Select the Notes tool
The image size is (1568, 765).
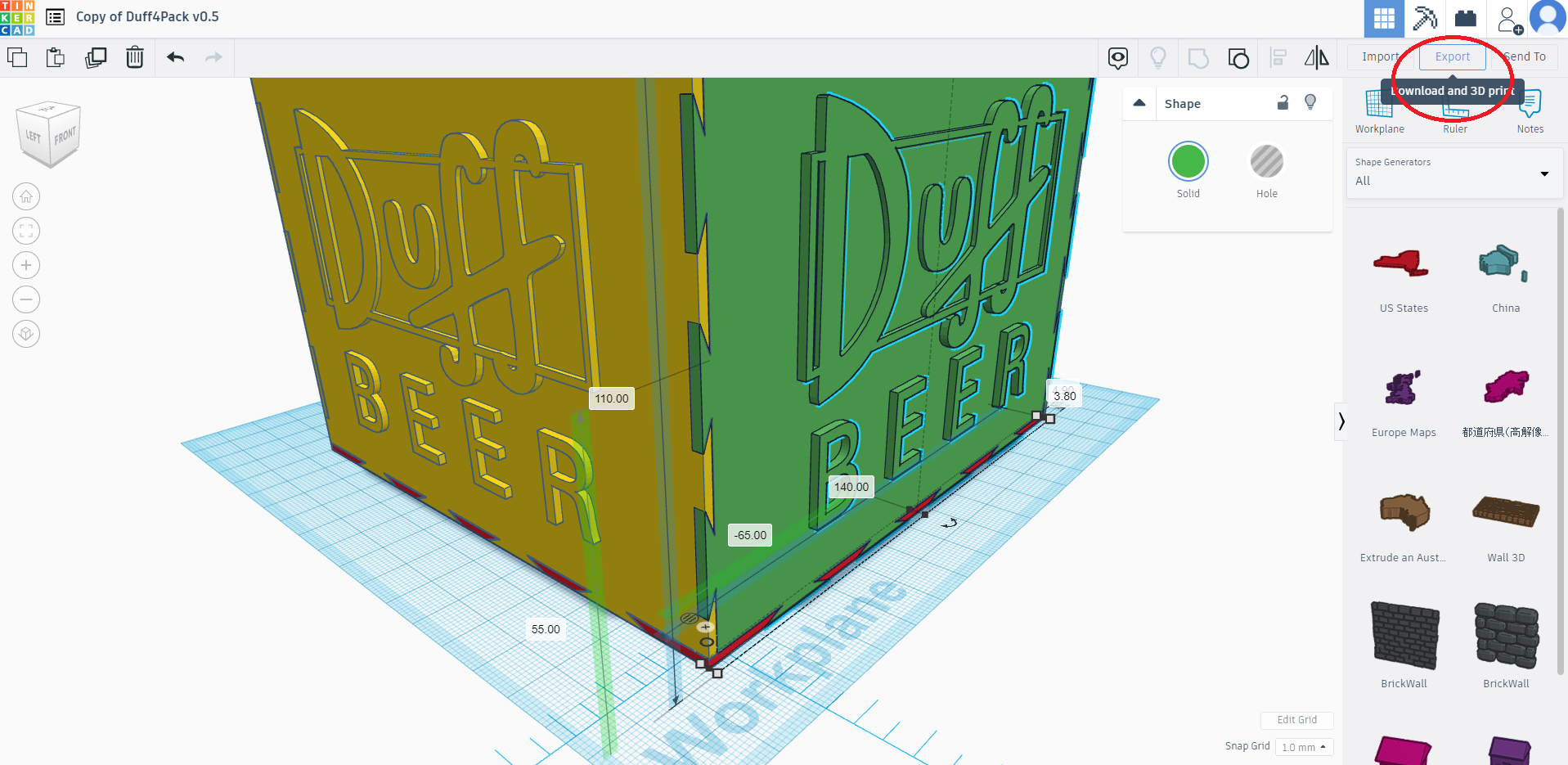[x=1530, y=112]
